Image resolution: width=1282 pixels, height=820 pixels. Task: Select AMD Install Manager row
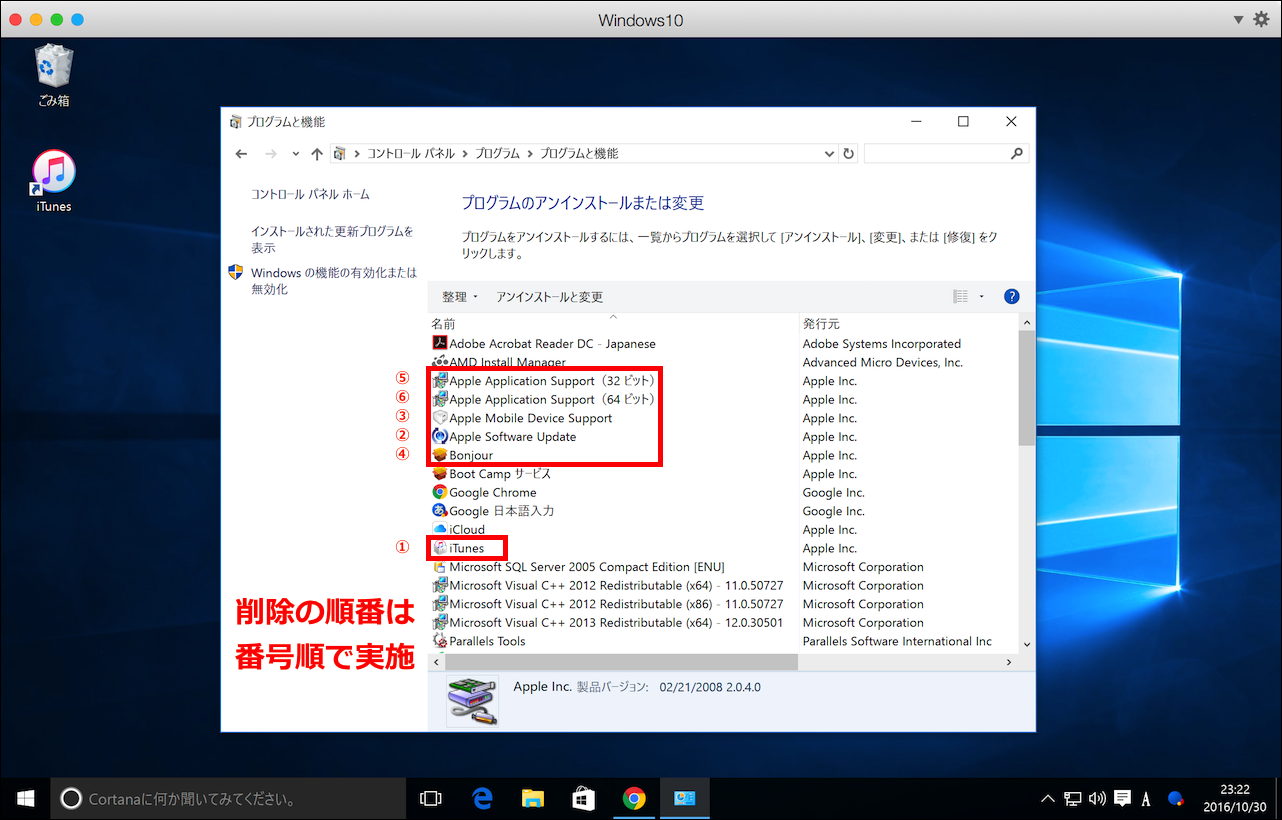tap(724, 362)
